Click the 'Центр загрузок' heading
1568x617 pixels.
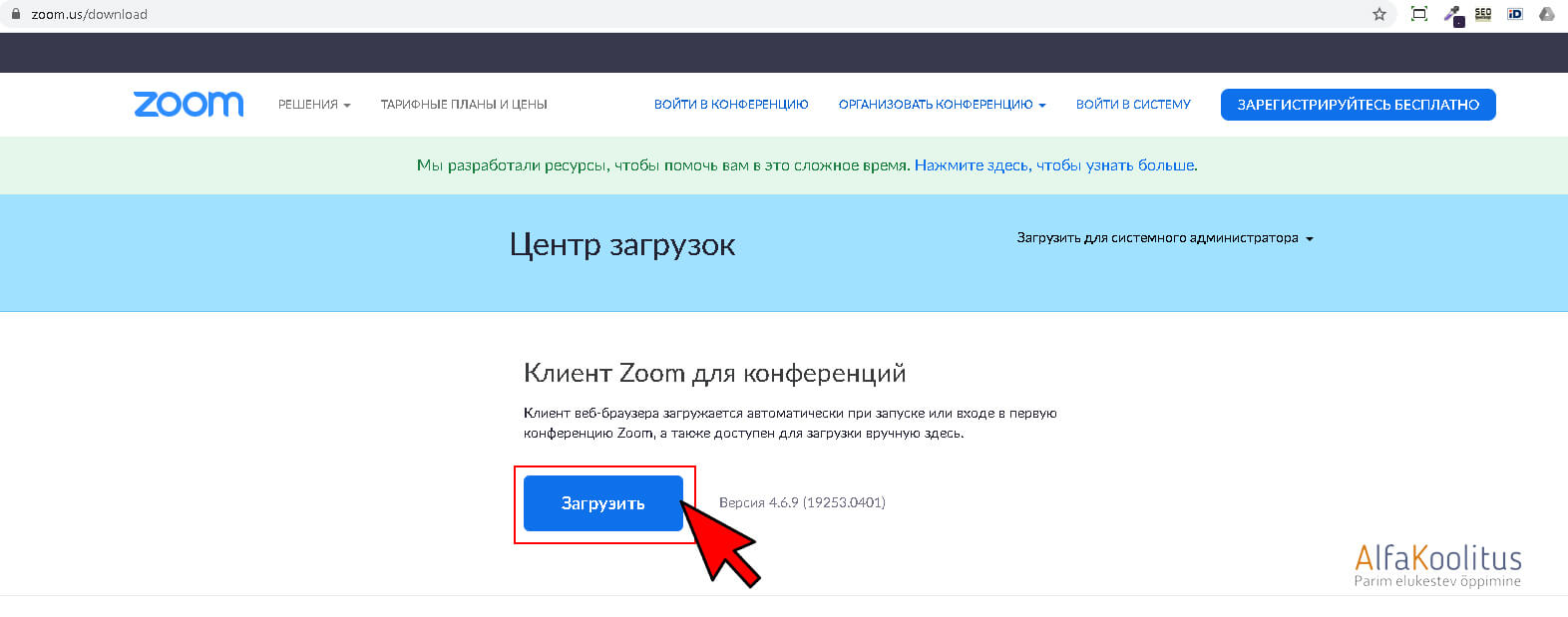[622, 245]
